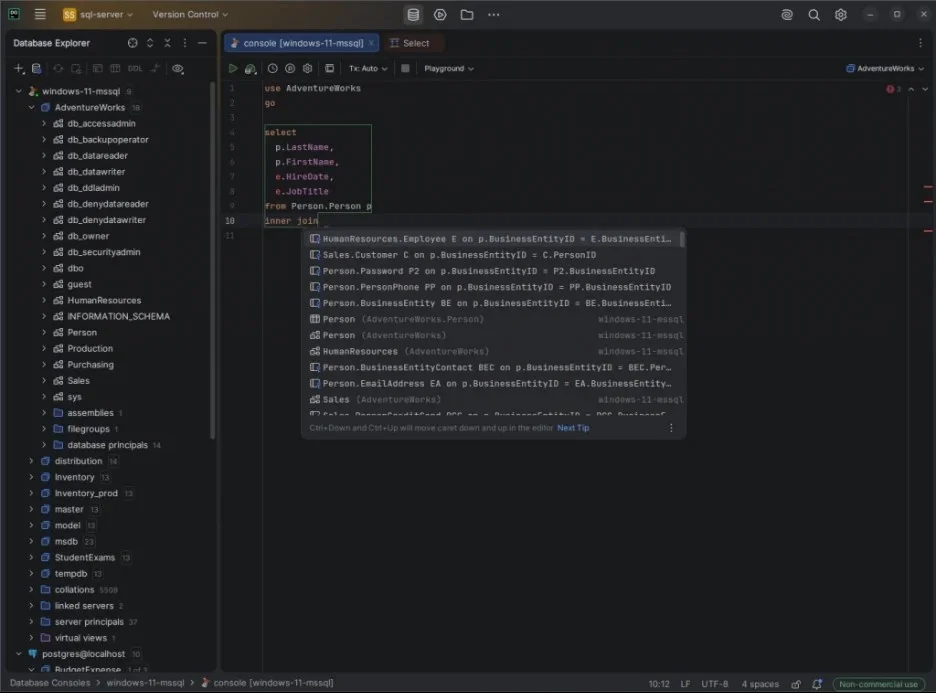Click the DDL toolbar button
Image resolution: width=936 pixels, height=693 pixels.
[135, 69]
